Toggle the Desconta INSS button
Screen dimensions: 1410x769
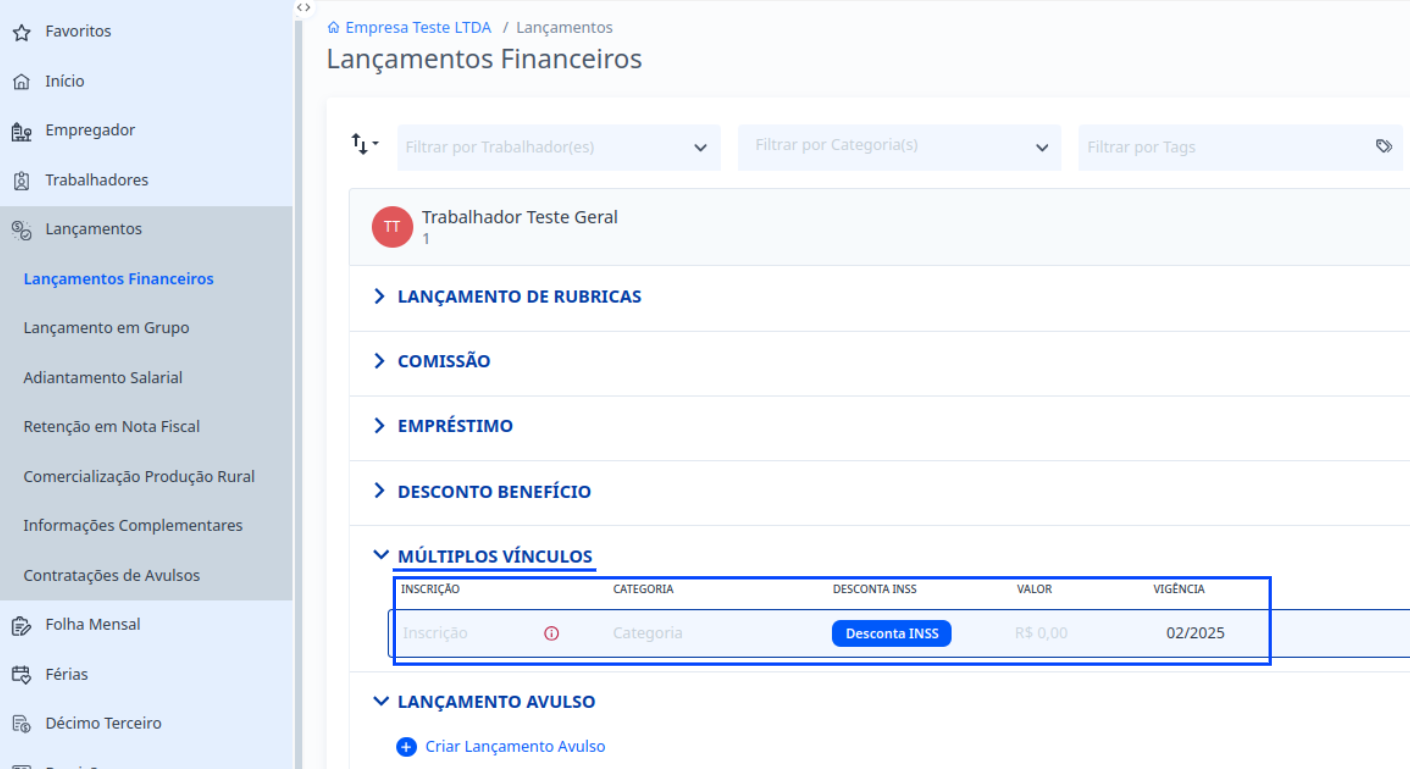point(891,633)
